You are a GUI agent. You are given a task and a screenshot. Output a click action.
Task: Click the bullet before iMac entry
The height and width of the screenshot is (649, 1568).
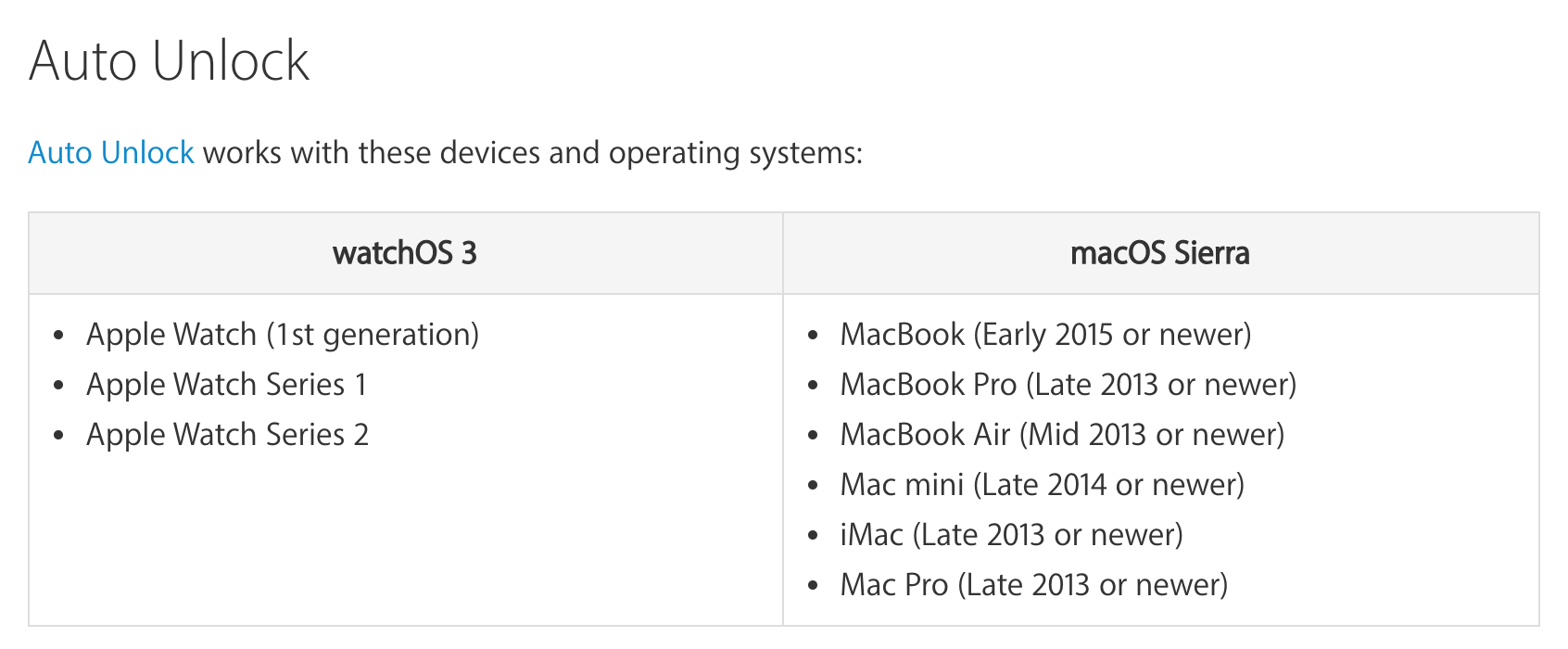tap(813, 536)
